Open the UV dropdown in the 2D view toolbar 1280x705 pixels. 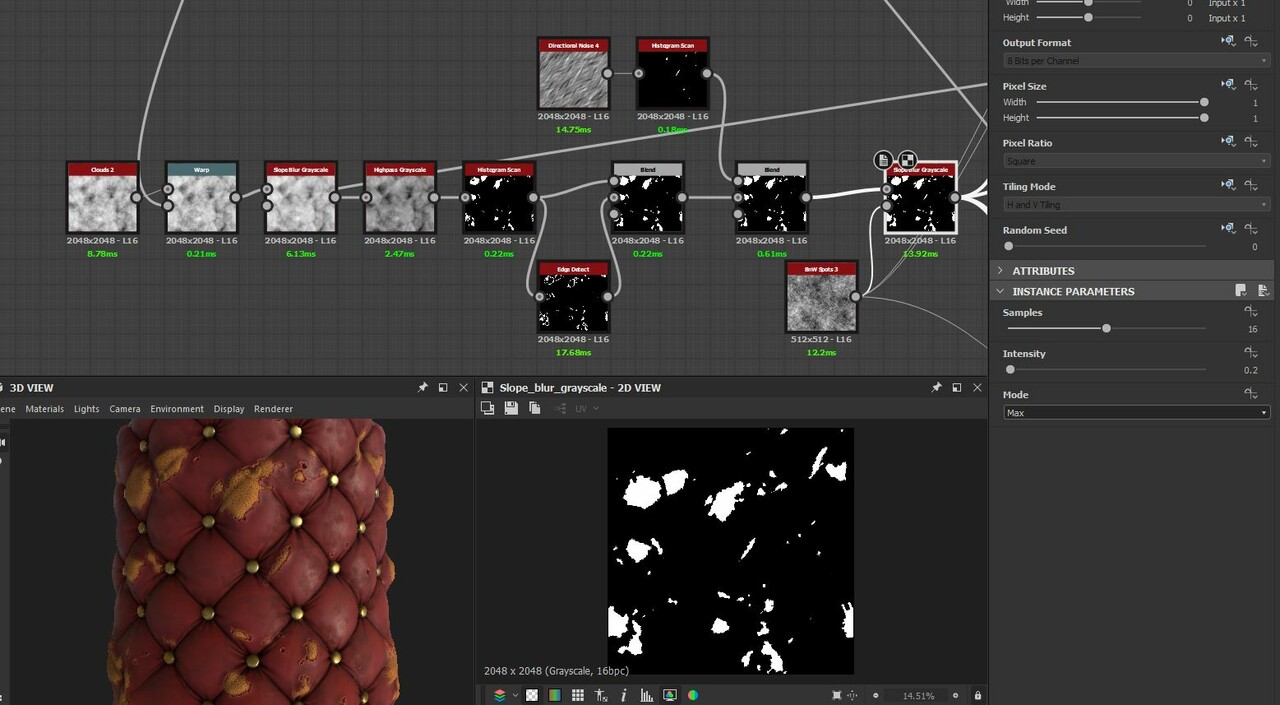(585, 408)
